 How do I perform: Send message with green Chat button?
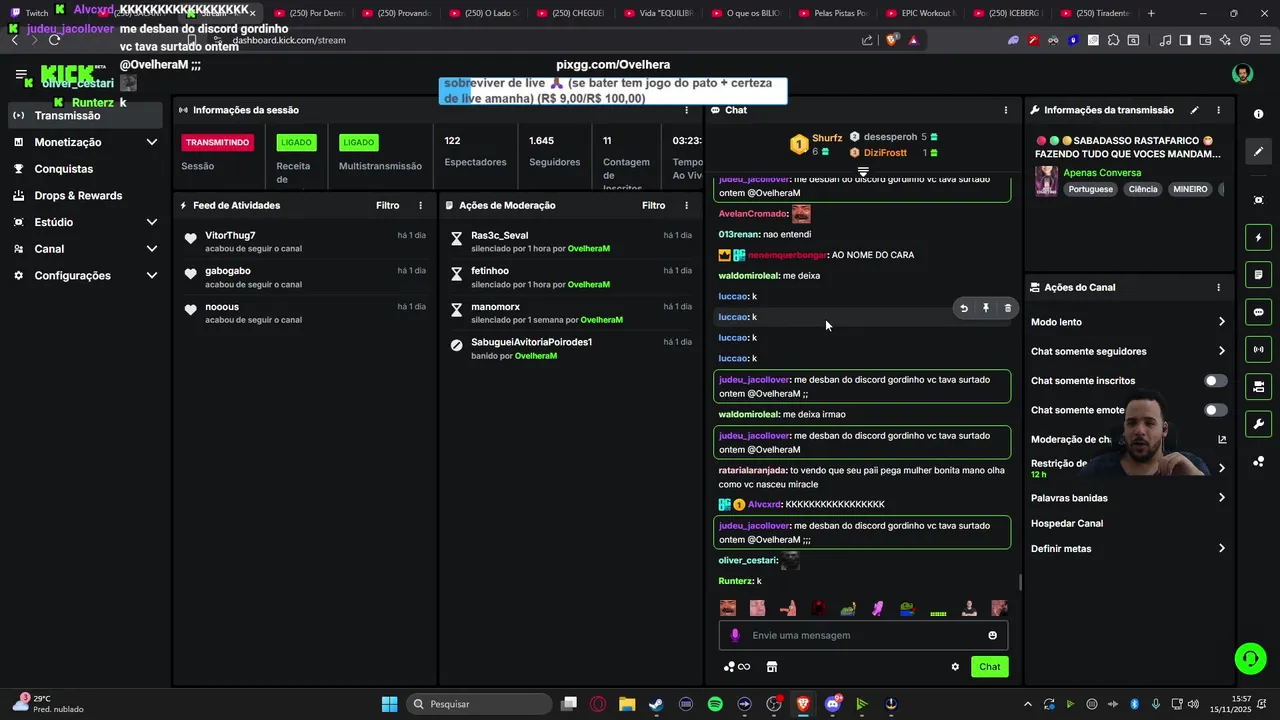[x=989, y=667]
